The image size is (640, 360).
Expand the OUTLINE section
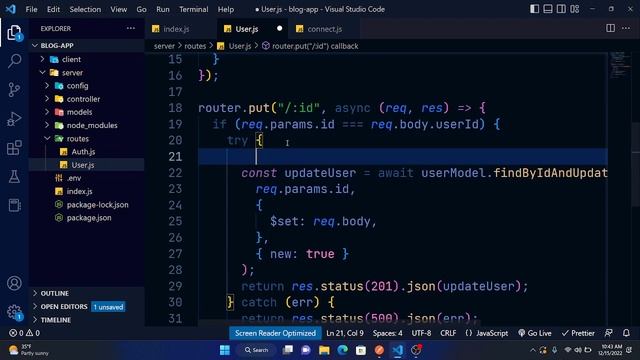pos(54,293)
